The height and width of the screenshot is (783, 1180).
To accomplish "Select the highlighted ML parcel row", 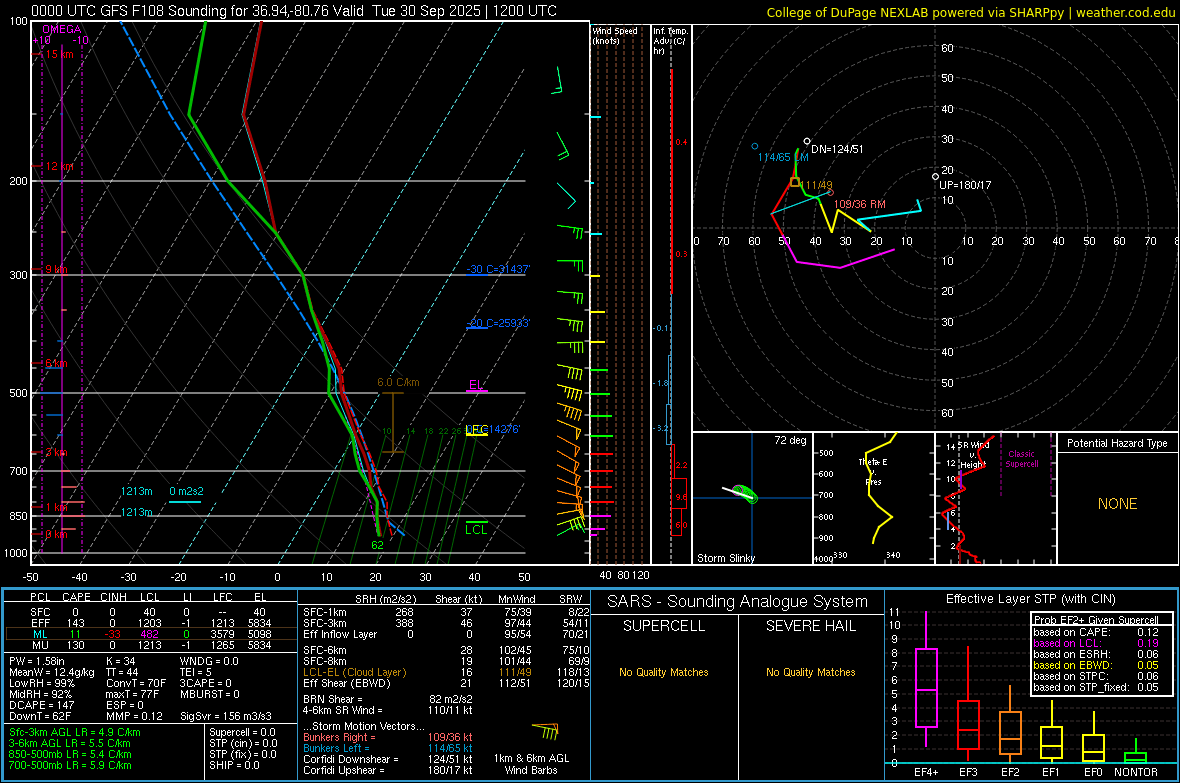I will pos(151,634).
